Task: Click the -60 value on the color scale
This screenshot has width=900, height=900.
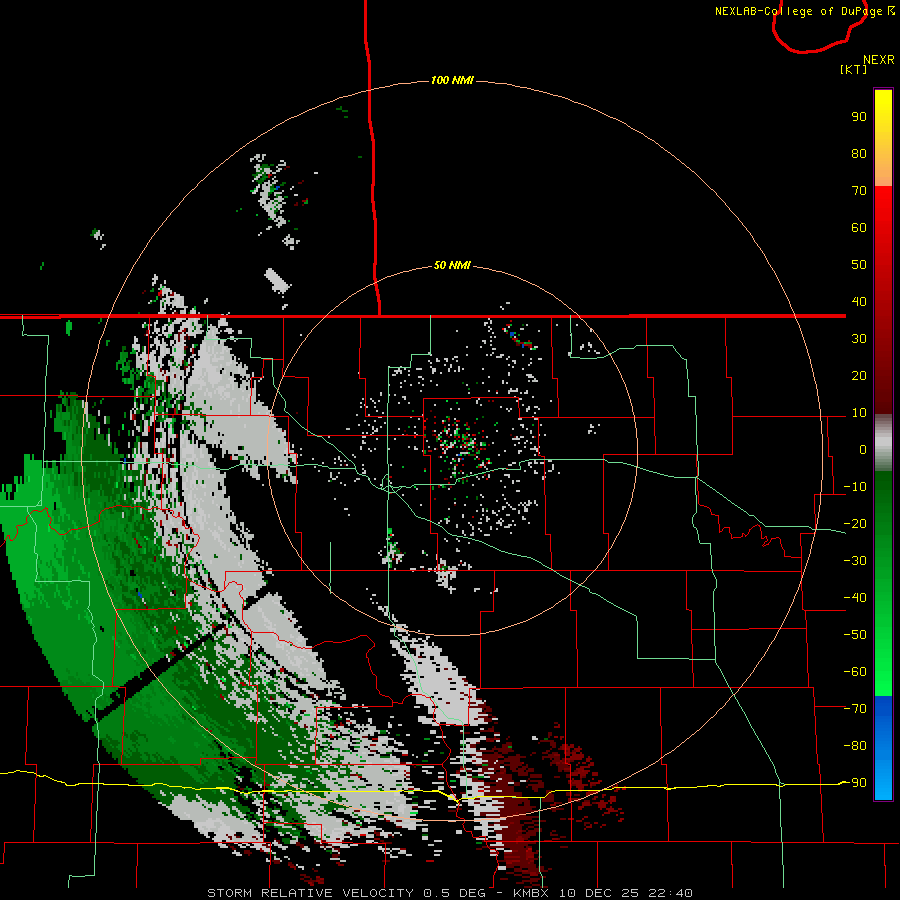Action: (855, 672)
